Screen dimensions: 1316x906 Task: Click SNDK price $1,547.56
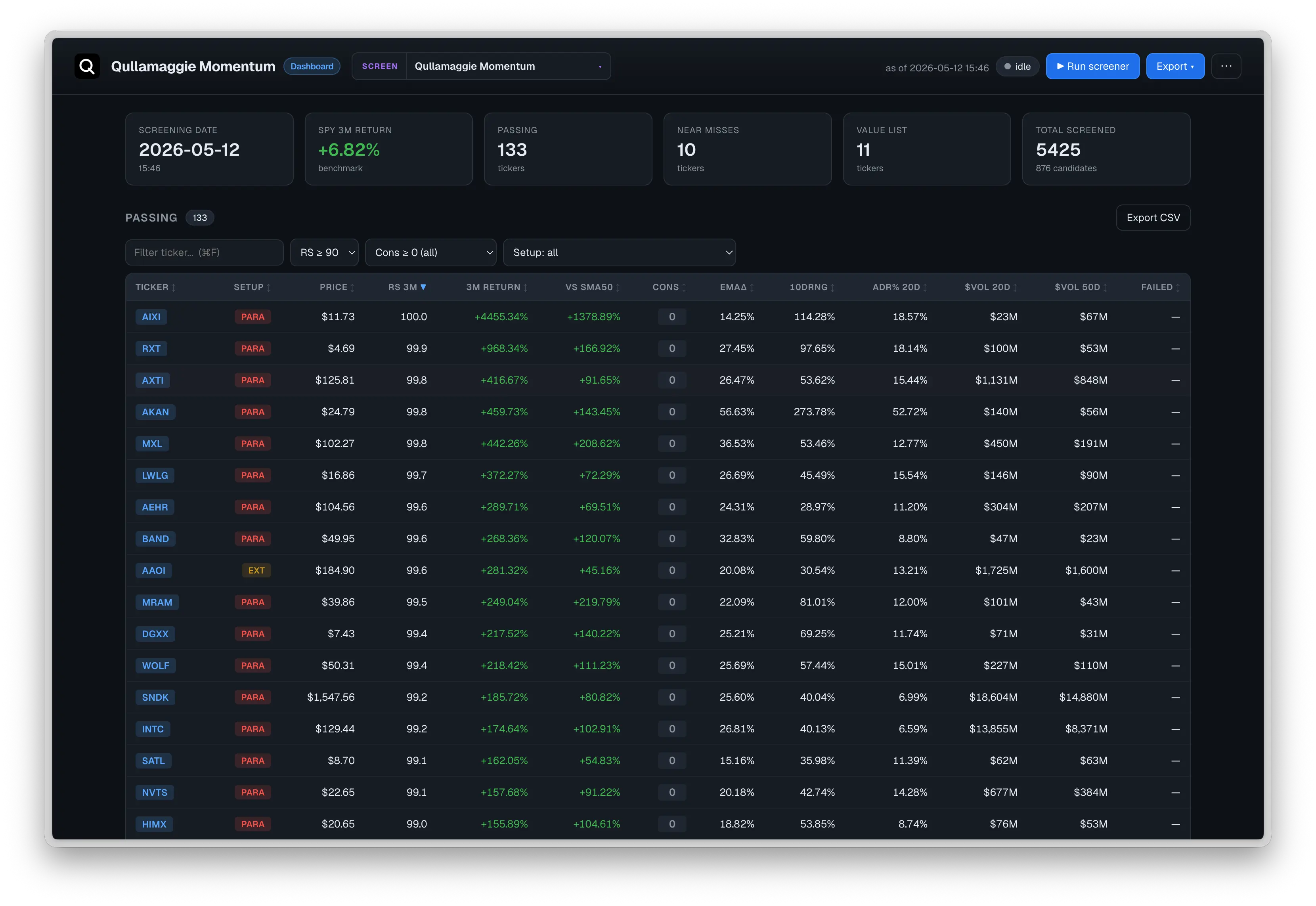coord(331,698)
